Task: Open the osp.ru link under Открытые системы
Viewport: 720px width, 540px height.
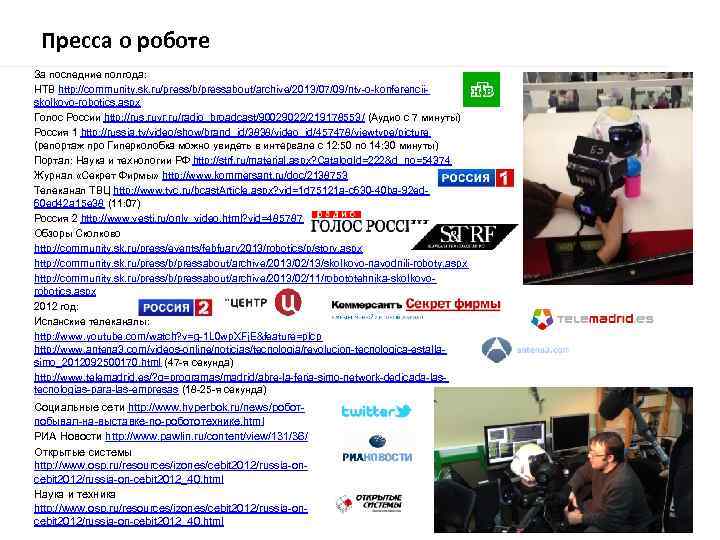Action: 170,472
